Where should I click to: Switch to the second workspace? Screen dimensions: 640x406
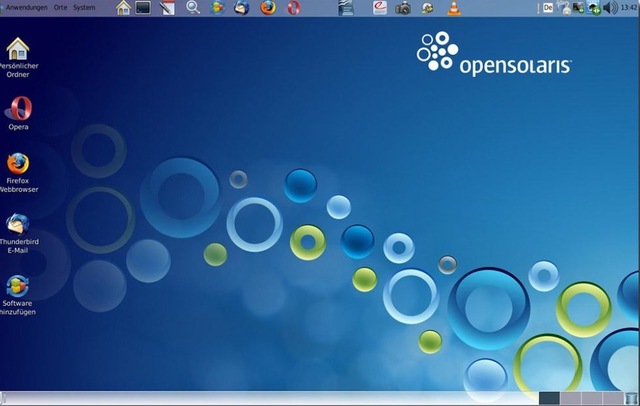570,398
